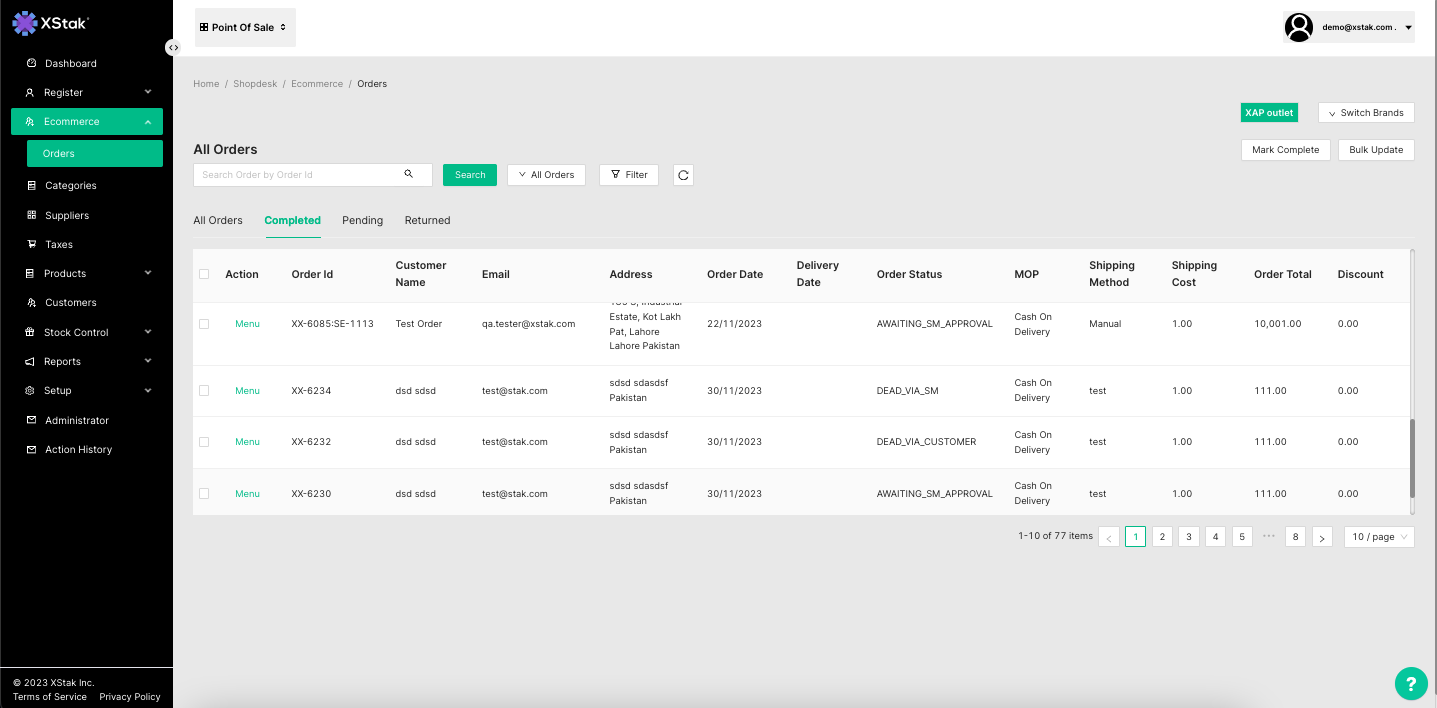Switch to the Pending tab

click(x=362, y=220)
